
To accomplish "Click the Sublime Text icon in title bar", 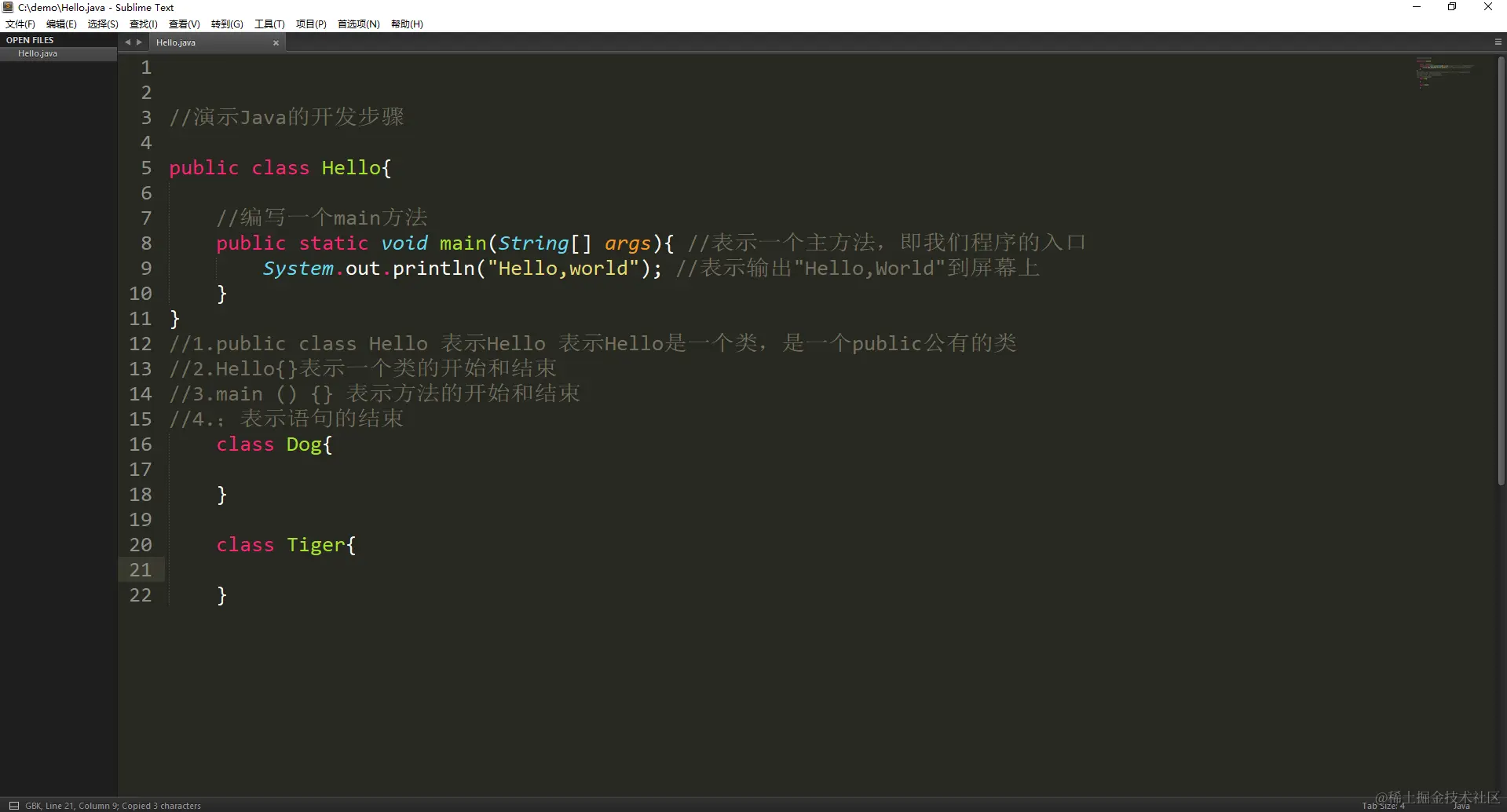I will [7, 7].
